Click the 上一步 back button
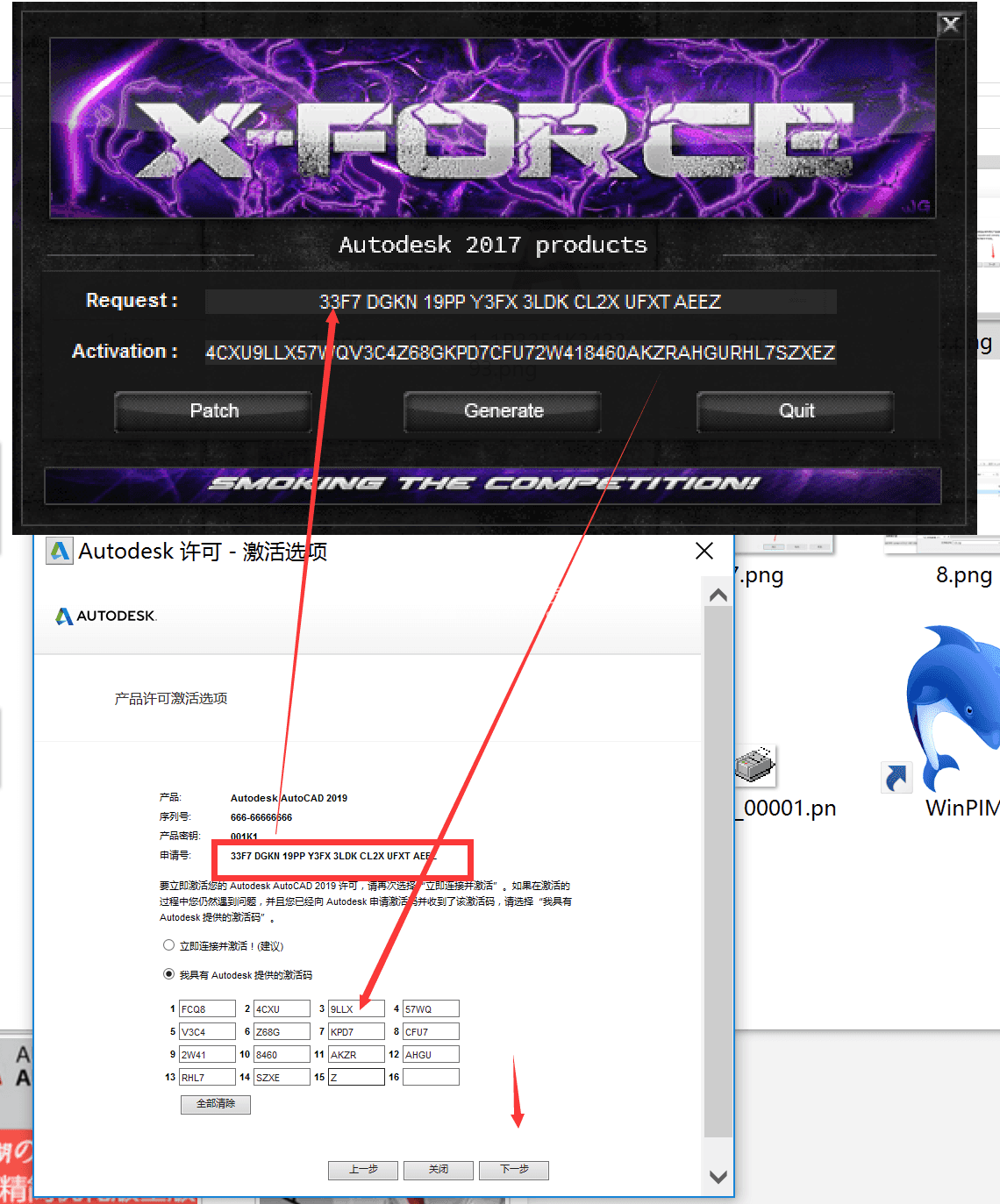 pyautogui.click(x=363, y=1170)
